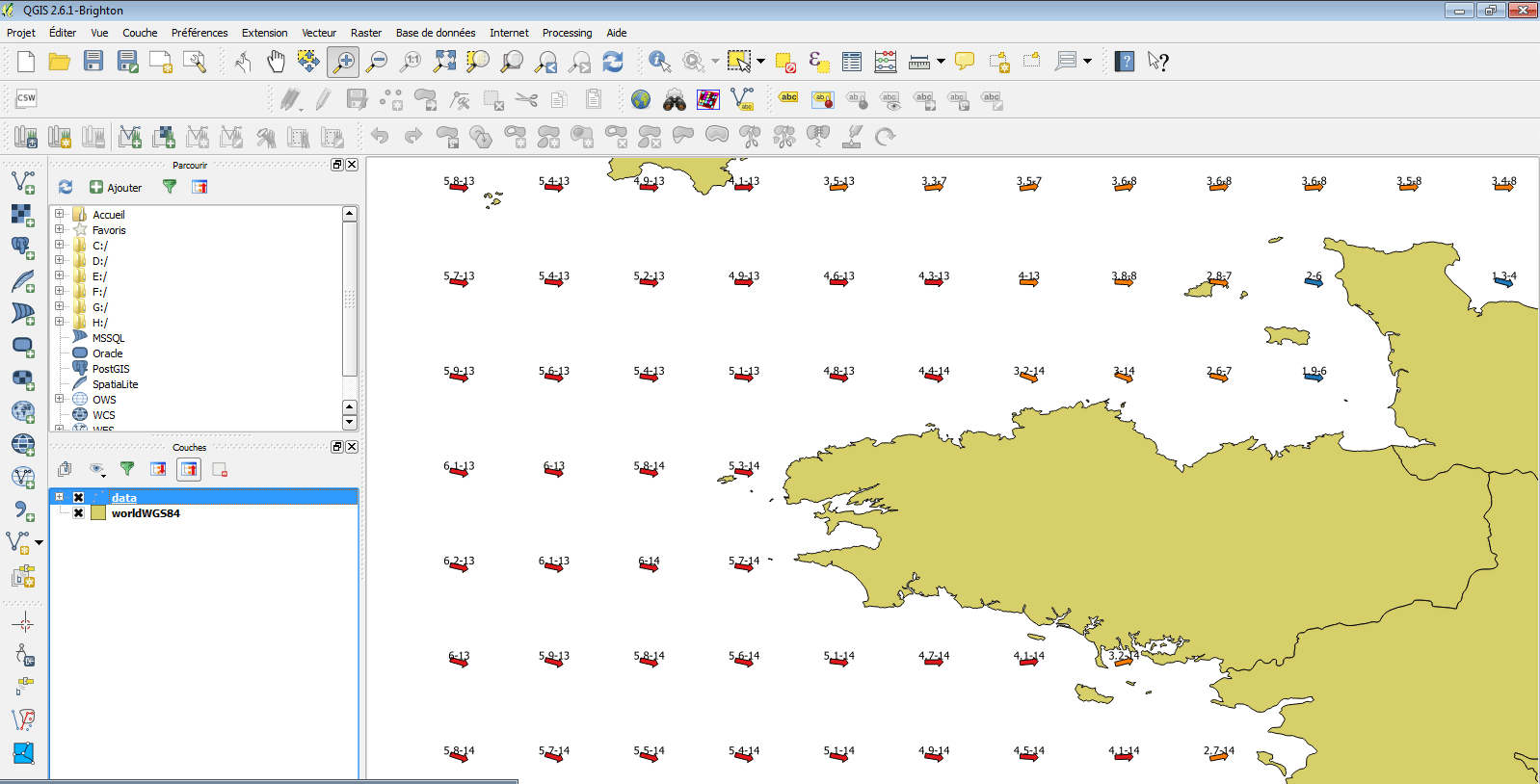Open the measure tool dropdown arrow
This screenshot has height=784, width=1540.
point(941,62)
